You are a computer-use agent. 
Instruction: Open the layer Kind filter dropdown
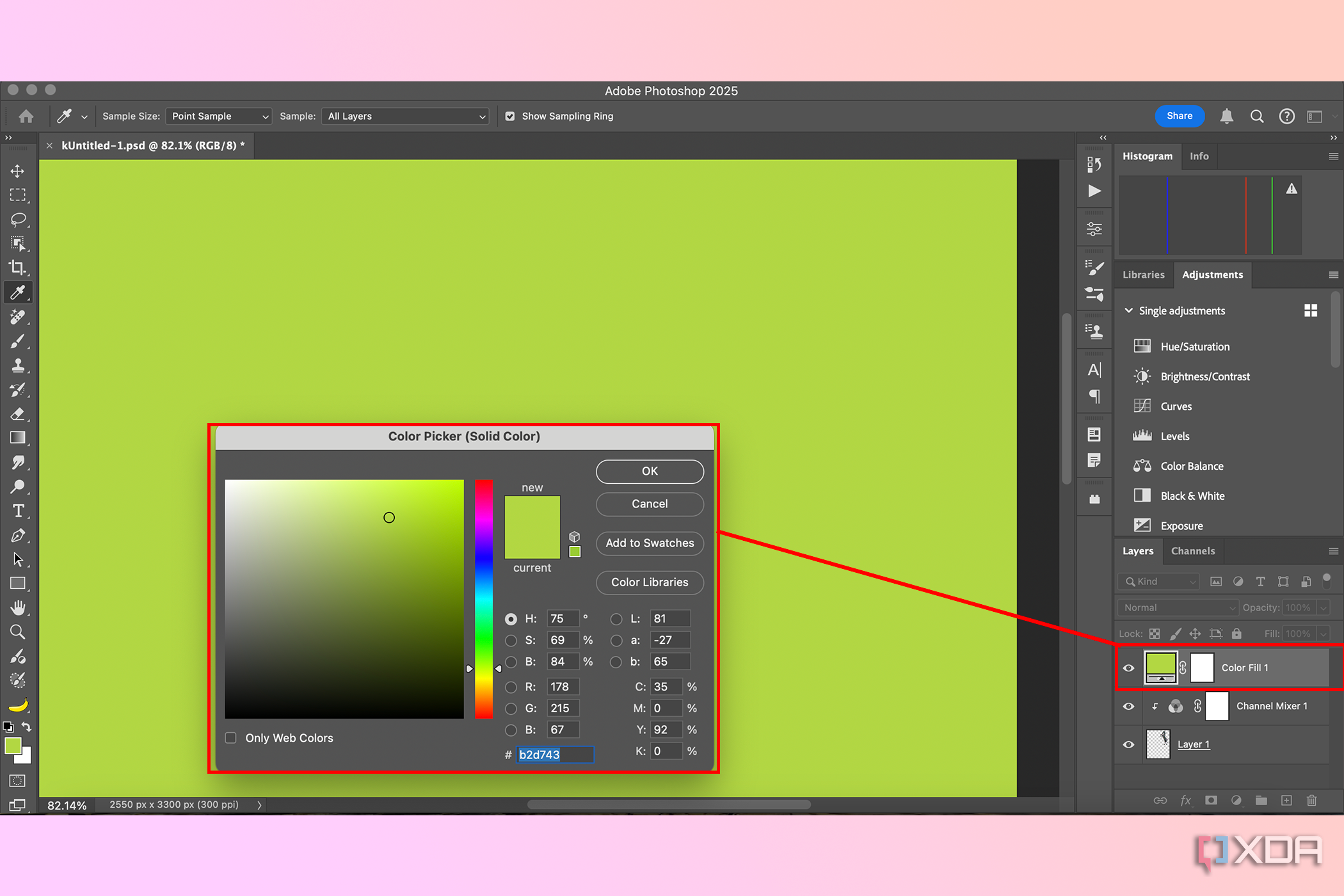pos(1158,581)
